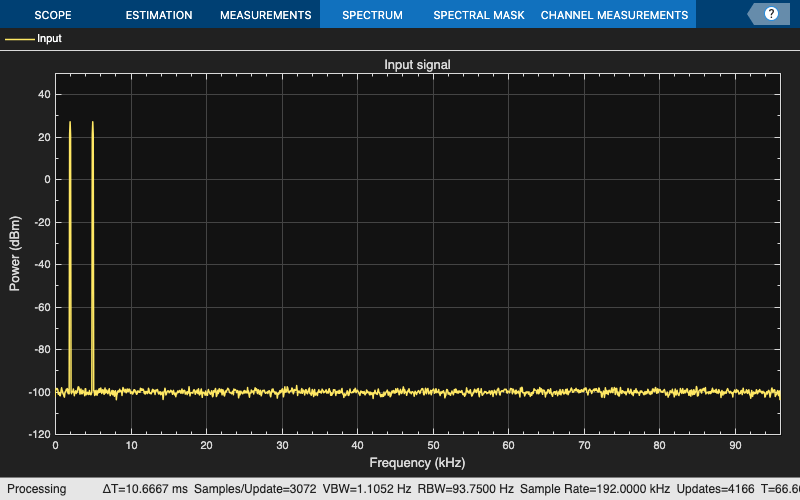Click the Frequency (kHz) axis label

coord(417,463)
